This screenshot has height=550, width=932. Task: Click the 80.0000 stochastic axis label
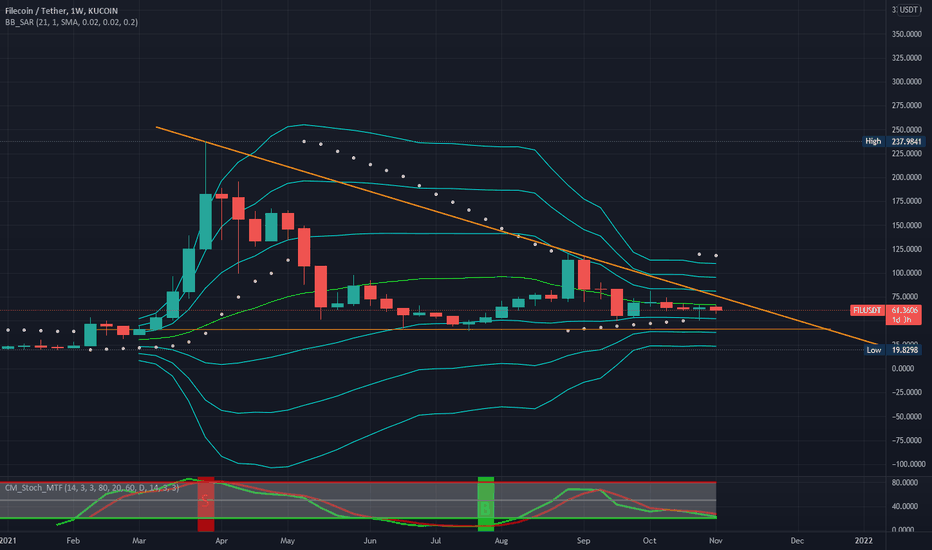[906, 482]
